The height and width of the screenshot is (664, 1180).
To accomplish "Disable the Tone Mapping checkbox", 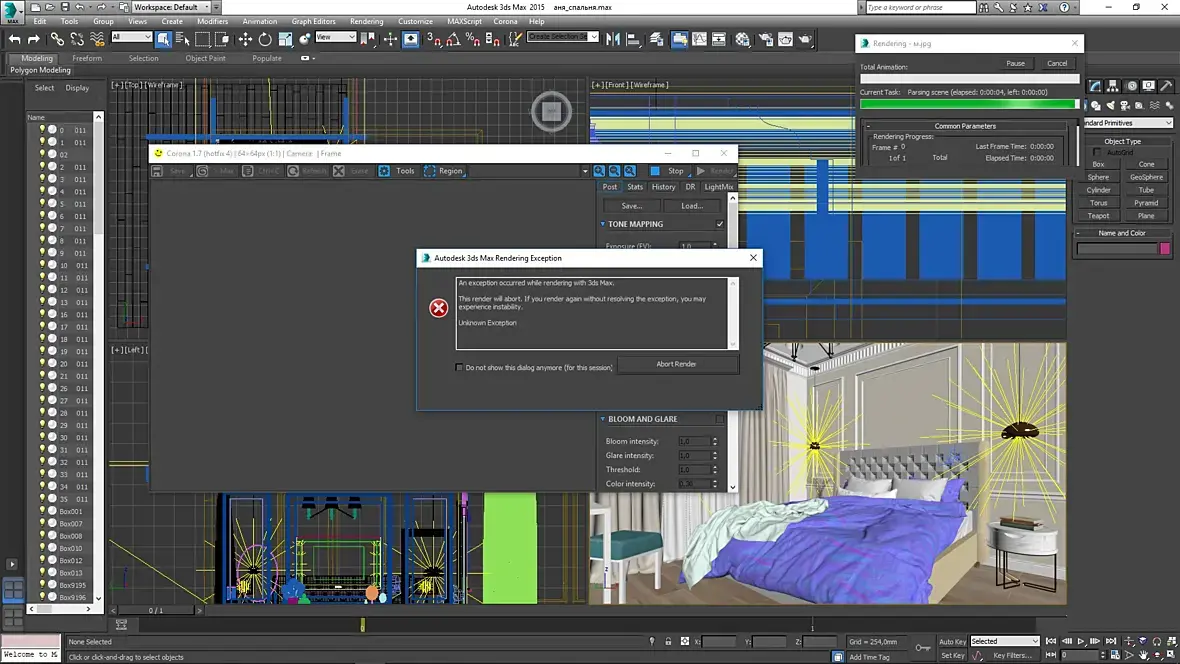I will pyautogui.click(x=720, y=224).
